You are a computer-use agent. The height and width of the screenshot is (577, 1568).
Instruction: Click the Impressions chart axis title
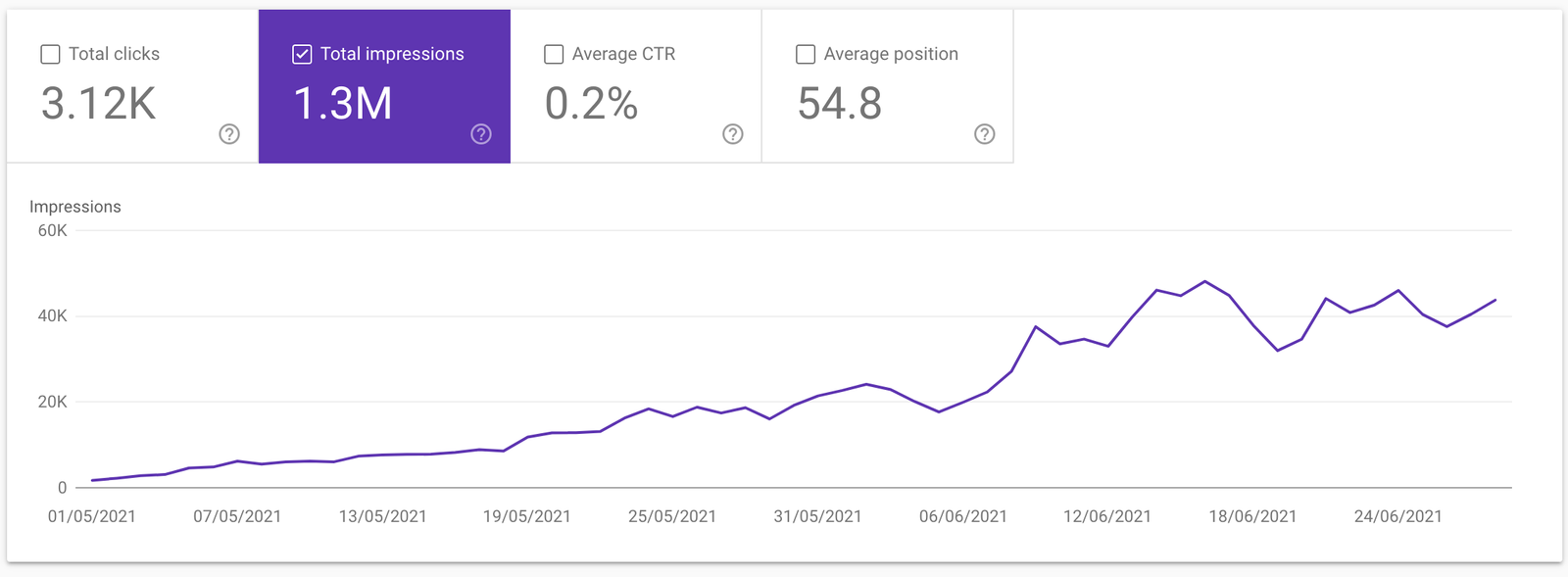tap(75, 207)
